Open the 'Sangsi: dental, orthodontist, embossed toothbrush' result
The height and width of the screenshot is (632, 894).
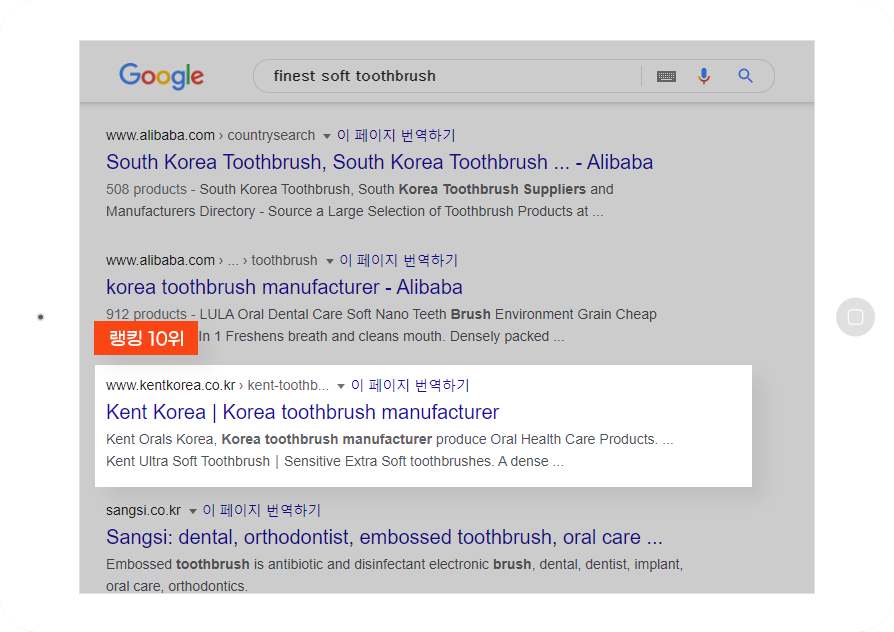tap(384, 537)
